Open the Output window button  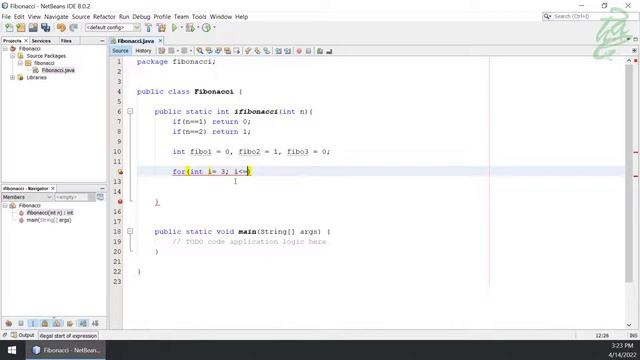(22, 335)
